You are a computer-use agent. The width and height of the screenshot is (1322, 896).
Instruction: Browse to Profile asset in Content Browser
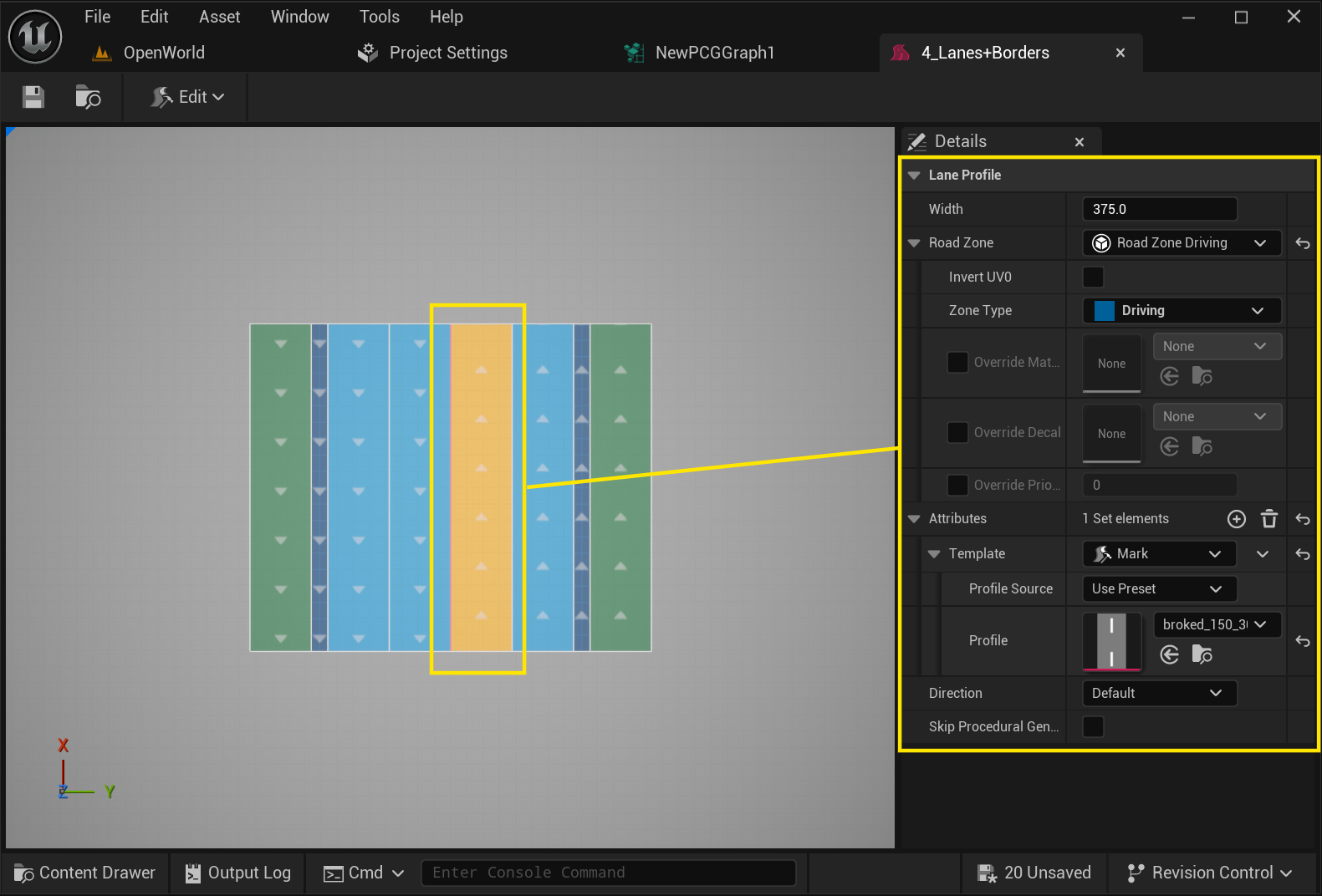[x=1202, y=654]
